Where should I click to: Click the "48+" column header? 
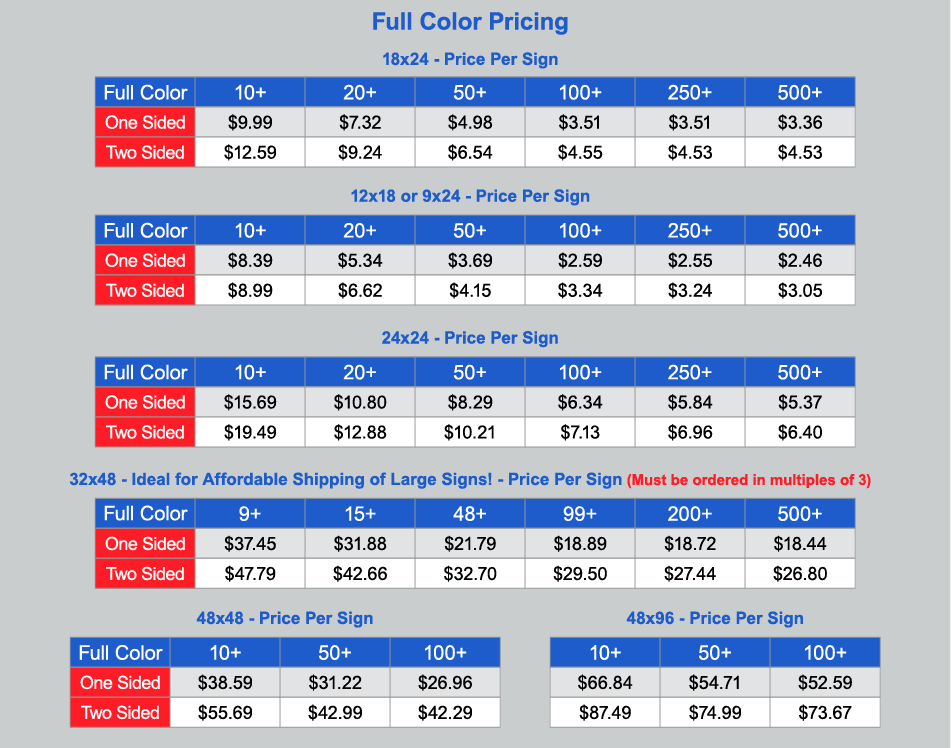pyautogui.click(x=470, y=513)
